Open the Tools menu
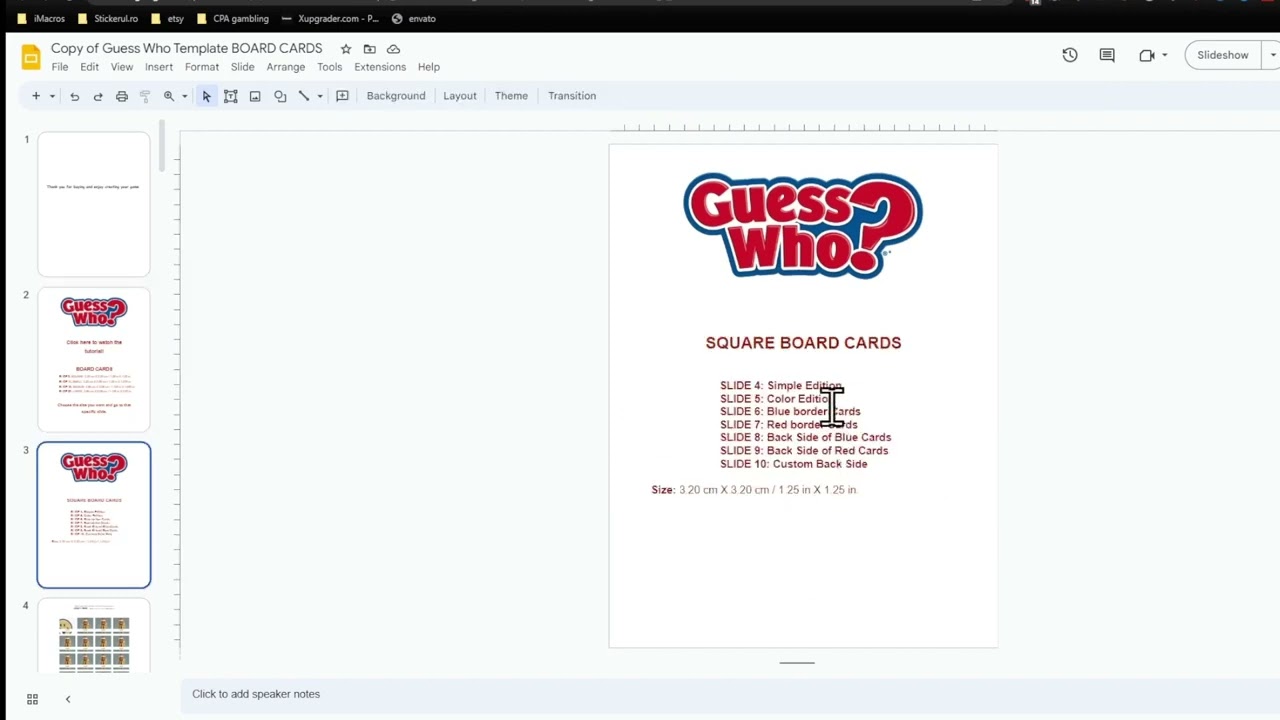 tap(330, 67)
